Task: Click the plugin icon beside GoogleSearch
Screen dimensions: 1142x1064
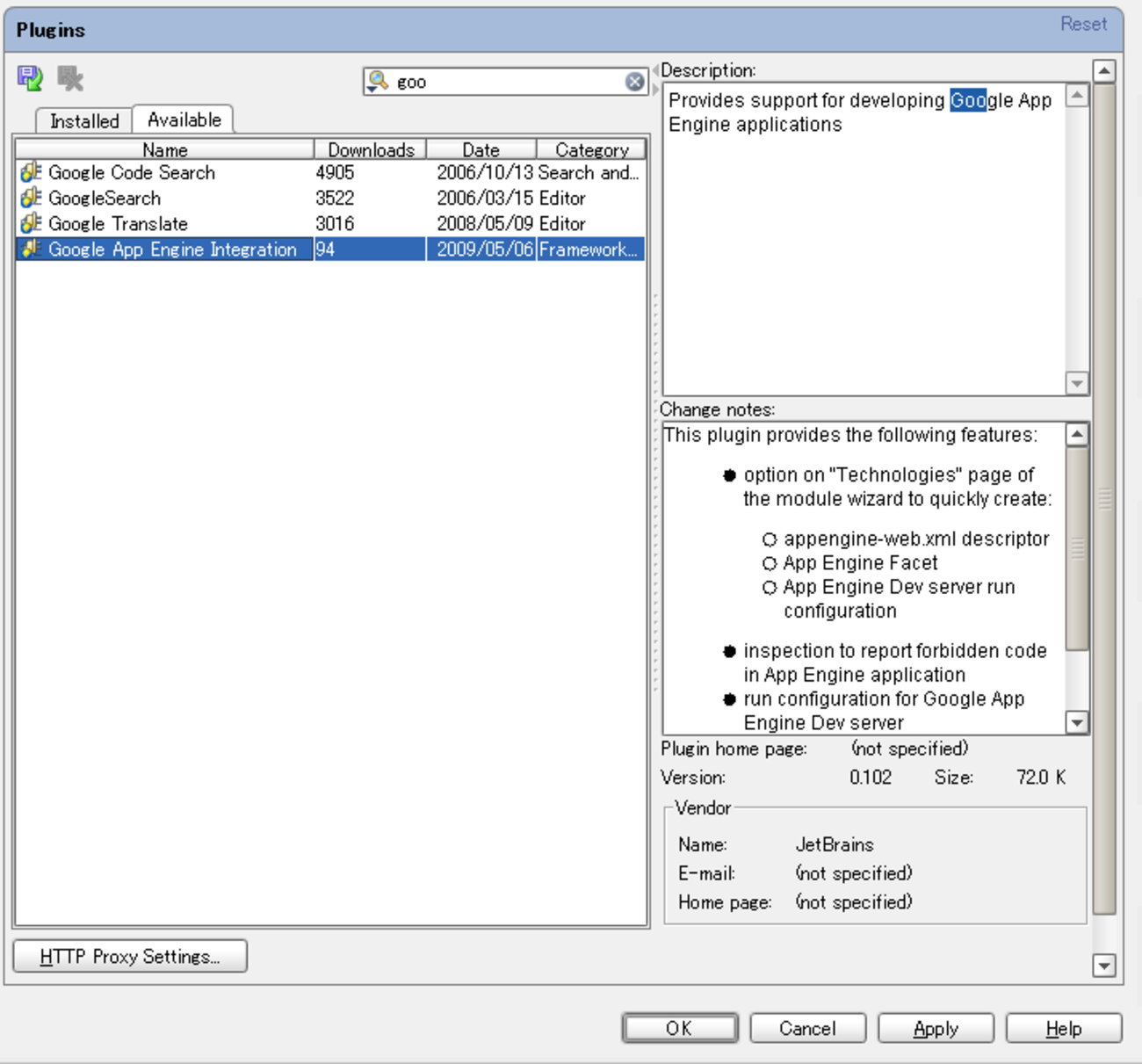Action: (32, 198)
